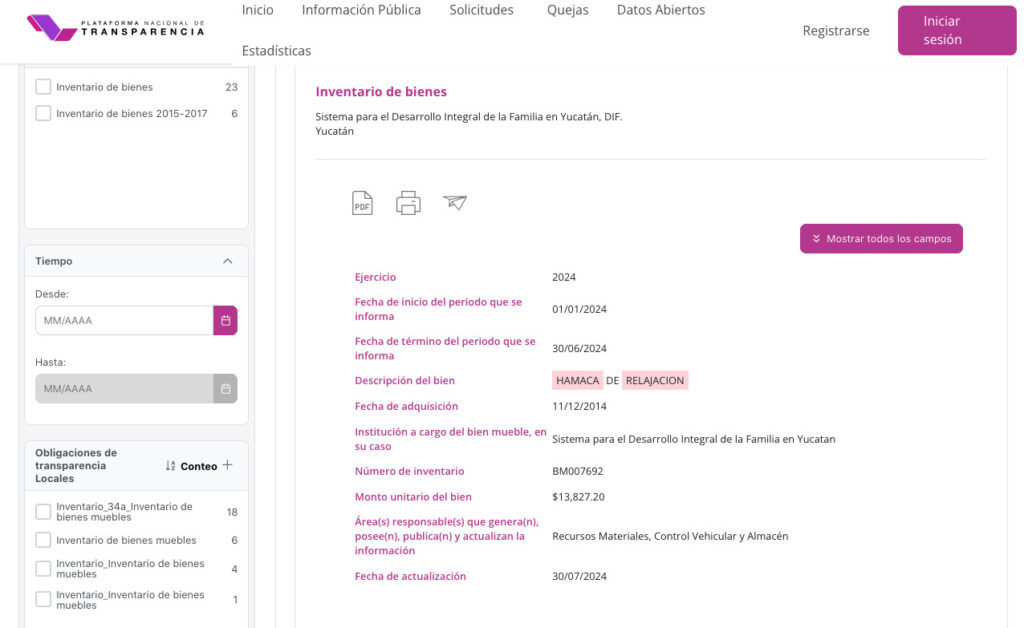Select period end date 30/06/2024

coord(579,348)
